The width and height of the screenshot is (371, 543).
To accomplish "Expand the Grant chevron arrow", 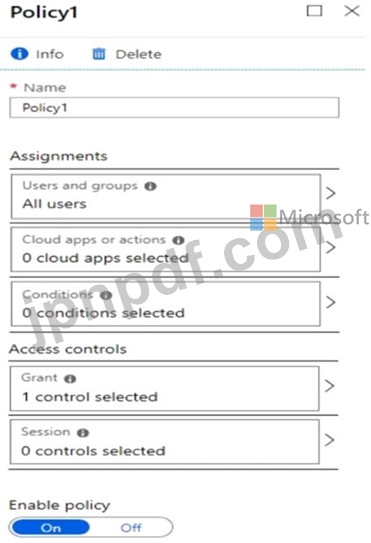I will pyautogui.click(x=329, y=385).
